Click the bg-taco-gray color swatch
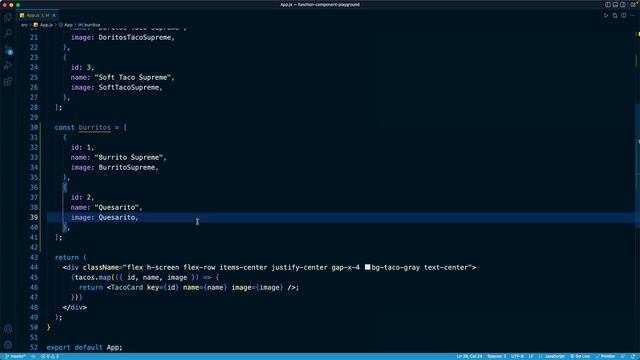Viewport: 640px width, 360px height. coord(367,267)
